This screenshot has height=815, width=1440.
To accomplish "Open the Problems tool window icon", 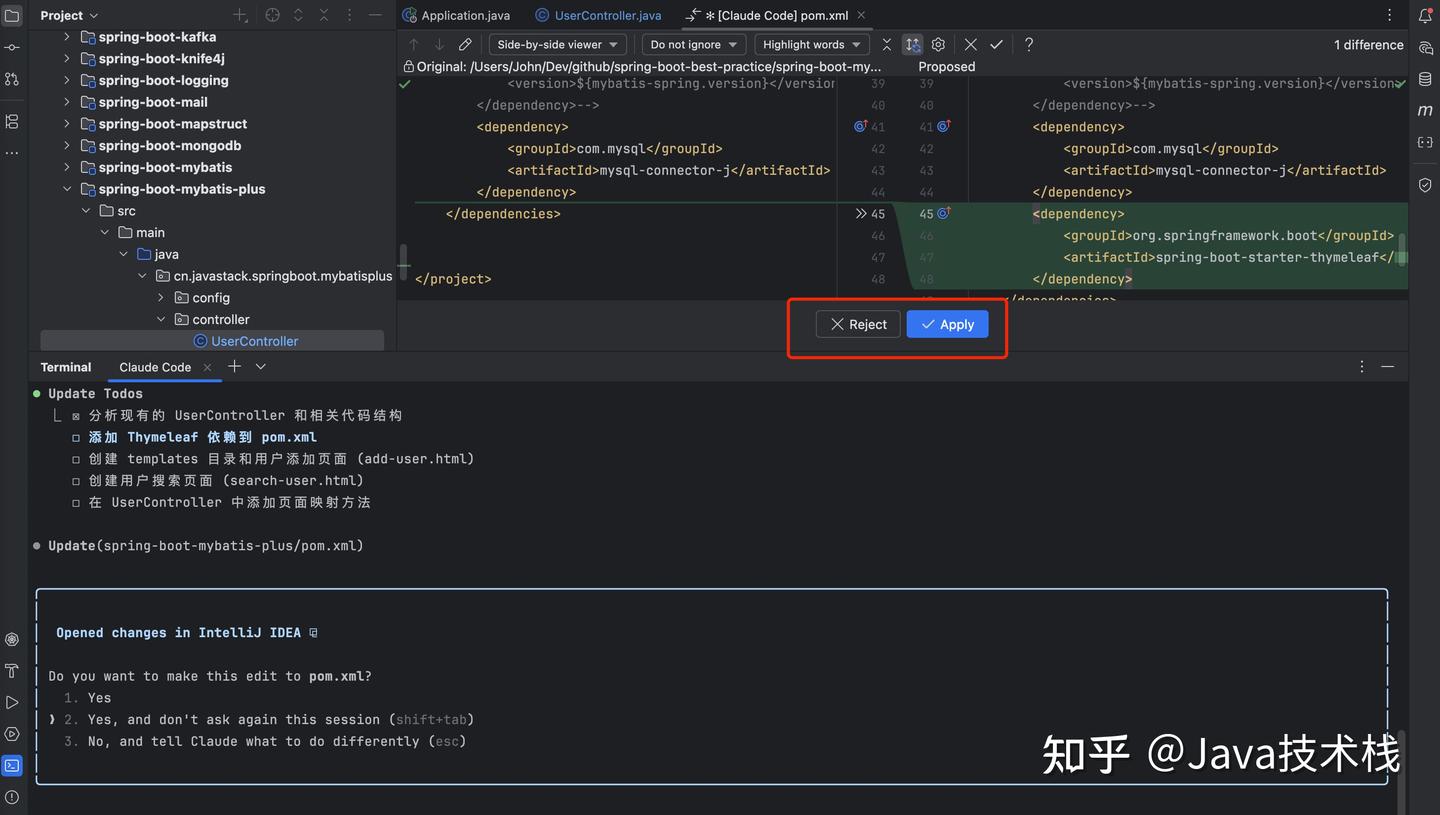I will click(x=12, y=797).
